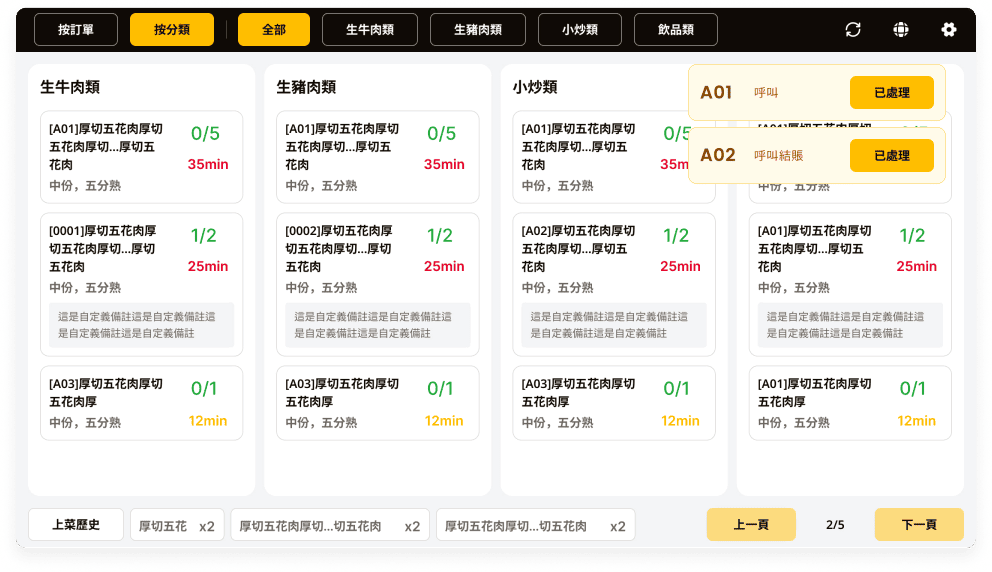Go to previous page with 上一頁

pos(751,525)
